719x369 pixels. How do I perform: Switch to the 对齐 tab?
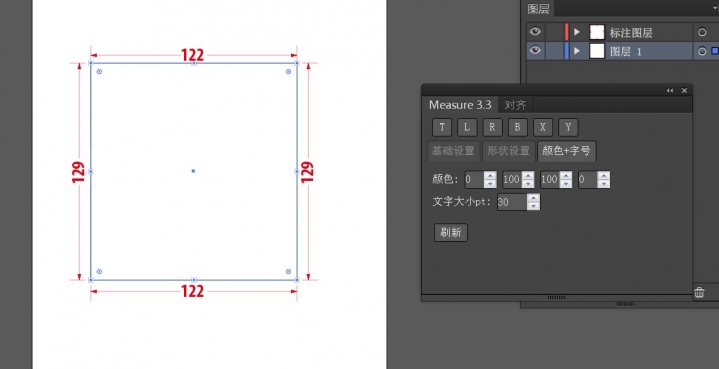(515, 105)
